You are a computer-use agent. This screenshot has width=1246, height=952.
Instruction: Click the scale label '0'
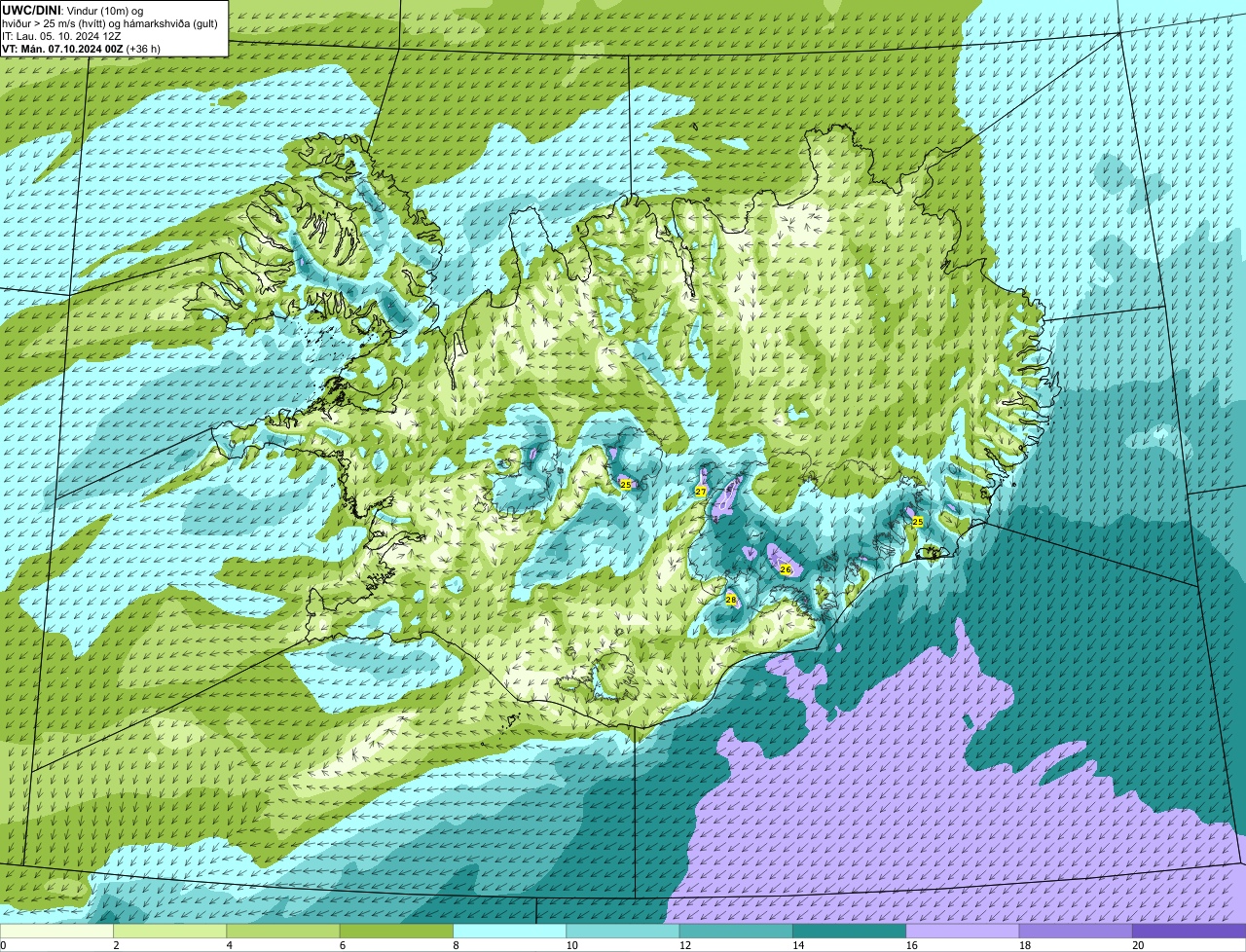(x=3, y=944)
